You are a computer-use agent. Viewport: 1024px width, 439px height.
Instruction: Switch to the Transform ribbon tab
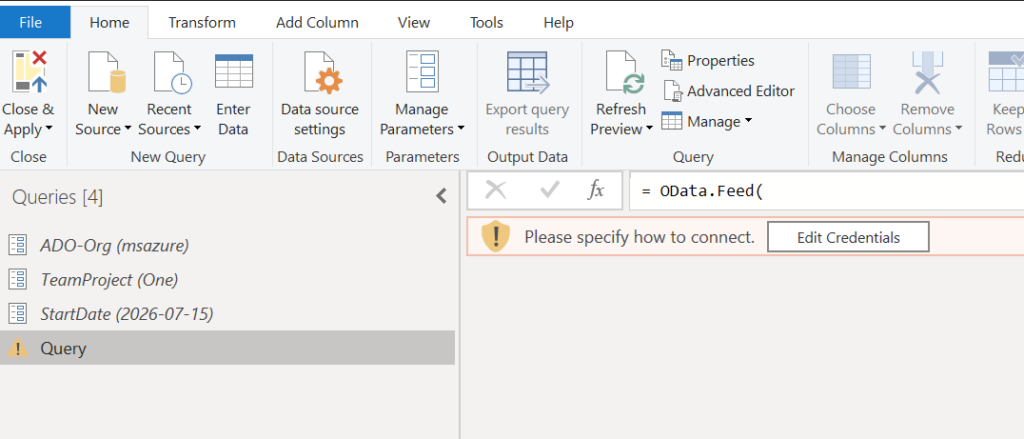click(202, 22)
